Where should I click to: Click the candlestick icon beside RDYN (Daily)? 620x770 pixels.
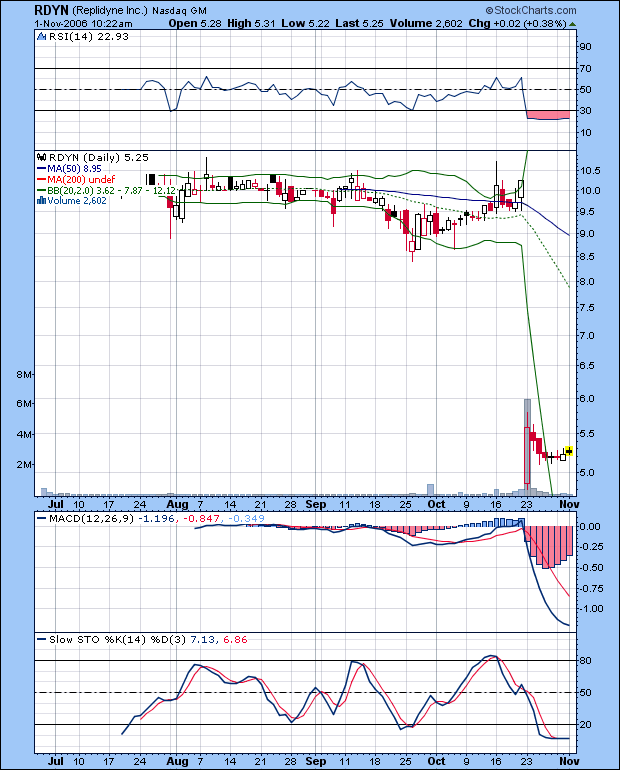[42, 157]
